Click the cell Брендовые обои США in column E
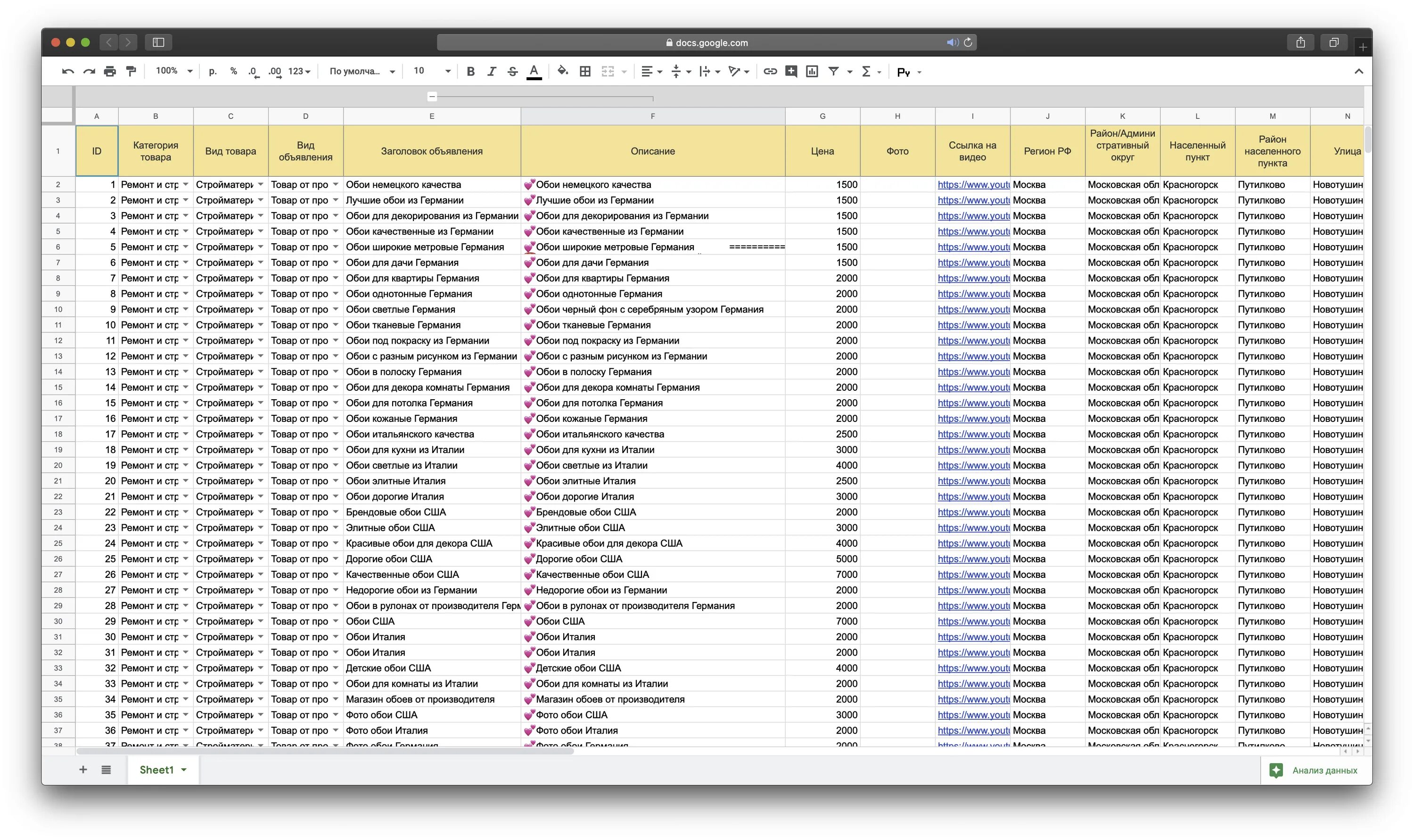This screenshot has width=1414, height=840. (x=432, y=512)
